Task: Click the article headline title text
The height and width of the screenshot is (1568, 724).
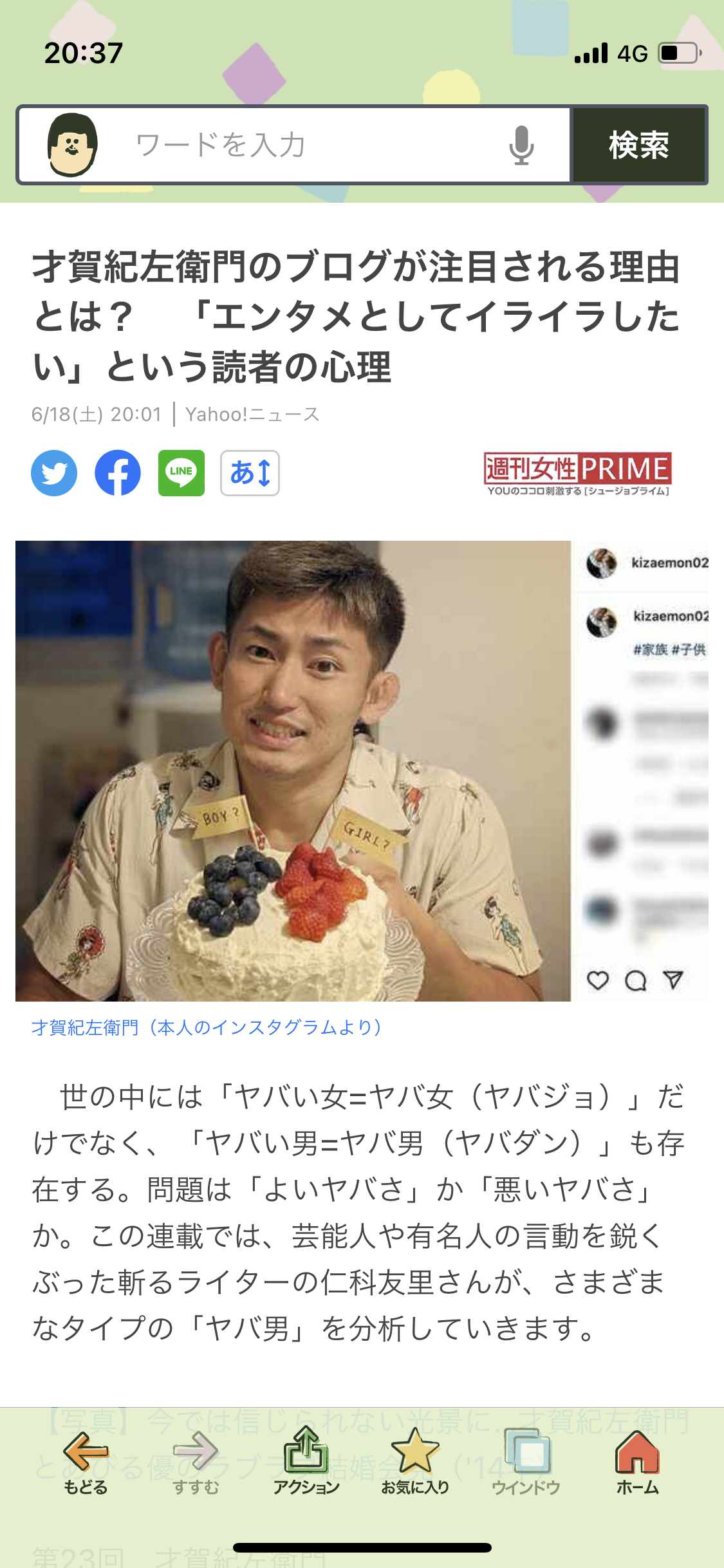Action: point(356,317)
